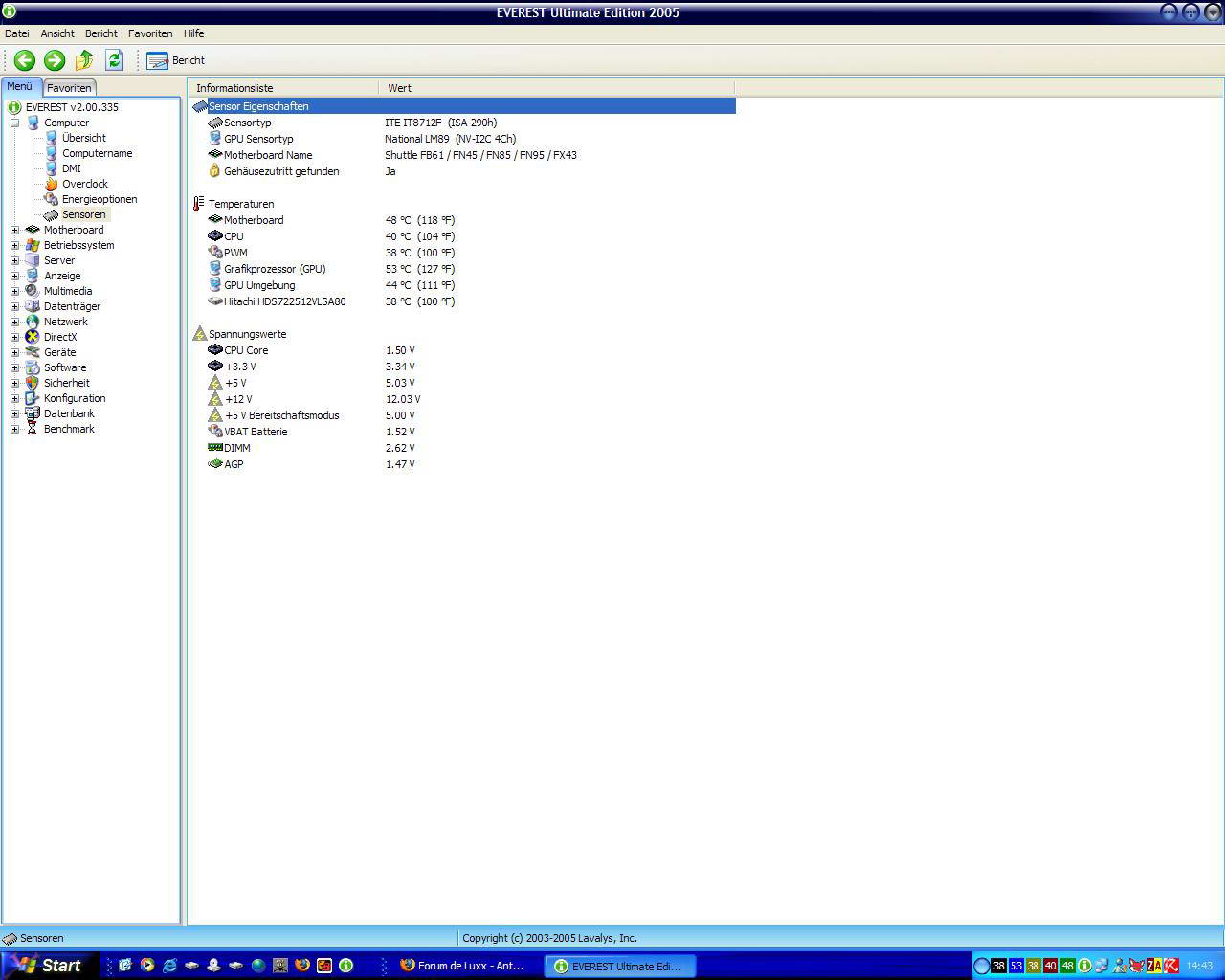Select the Sensor Eigenschaften header row

pos(463,106)
